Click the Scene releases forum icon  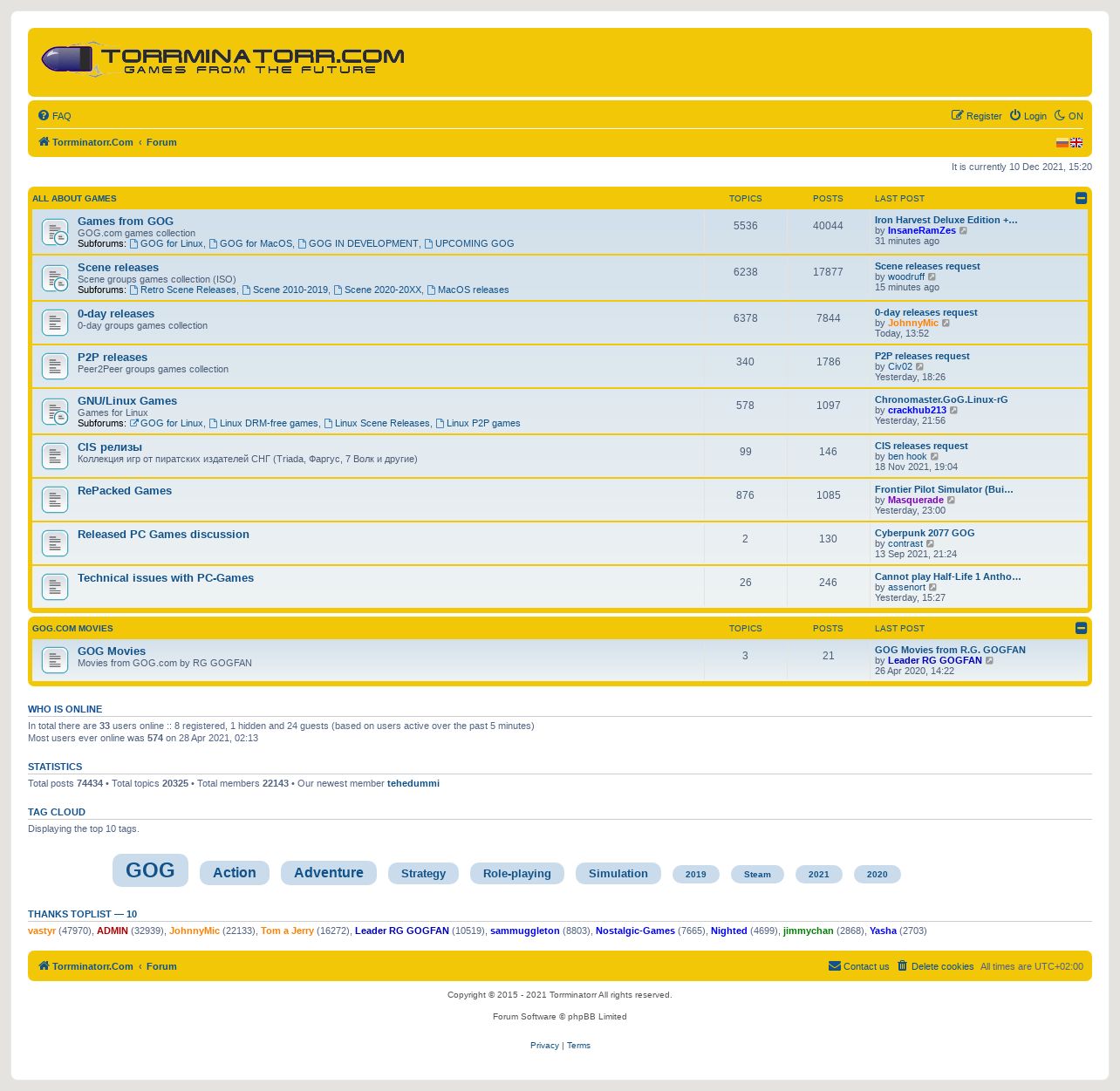[55, 278]
